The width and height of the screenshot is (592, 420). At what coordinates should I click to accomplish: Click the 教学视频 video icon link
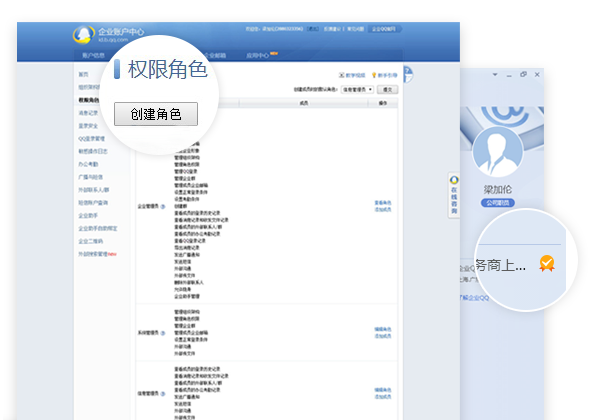[x=352, y=75]
